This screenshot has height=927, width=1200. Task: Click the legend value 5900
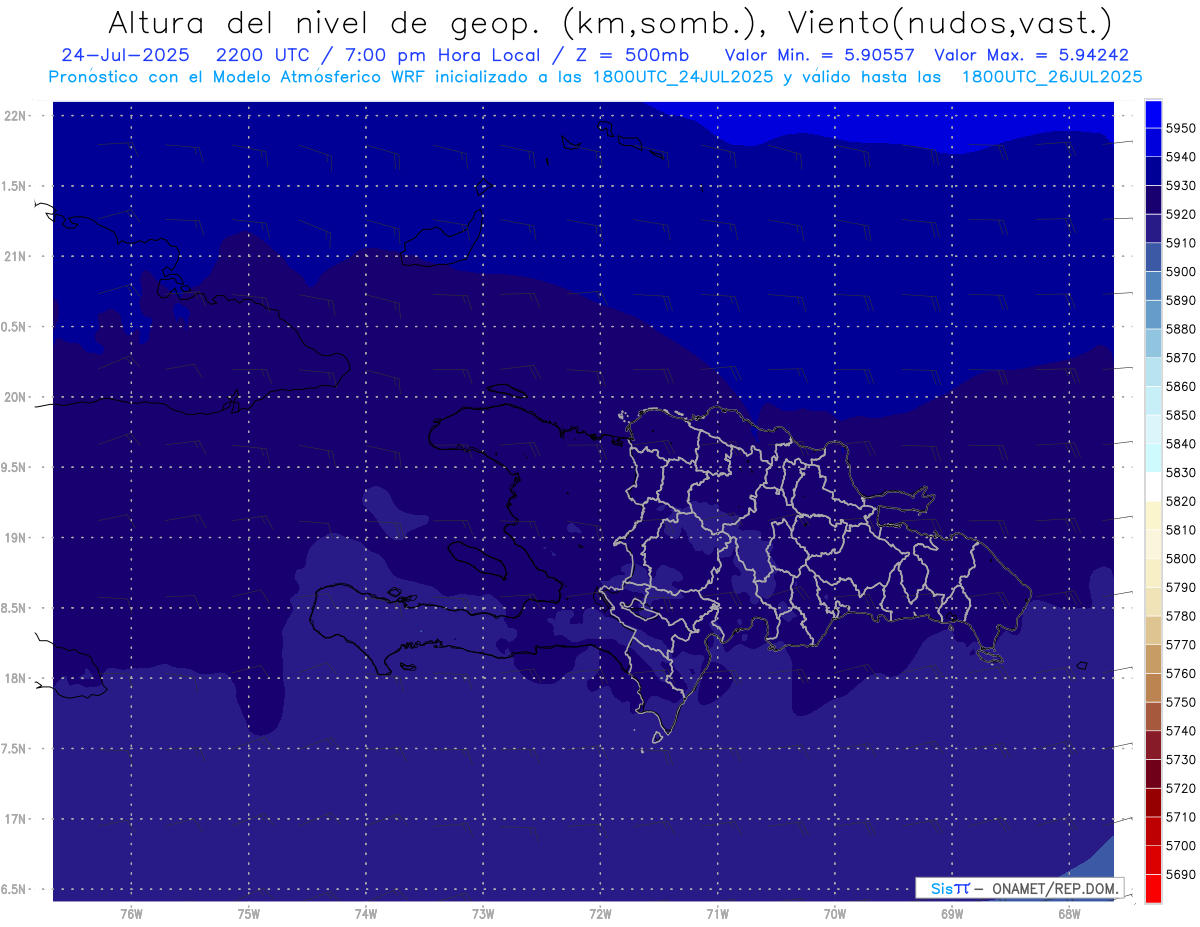(x=1181, y=271)
